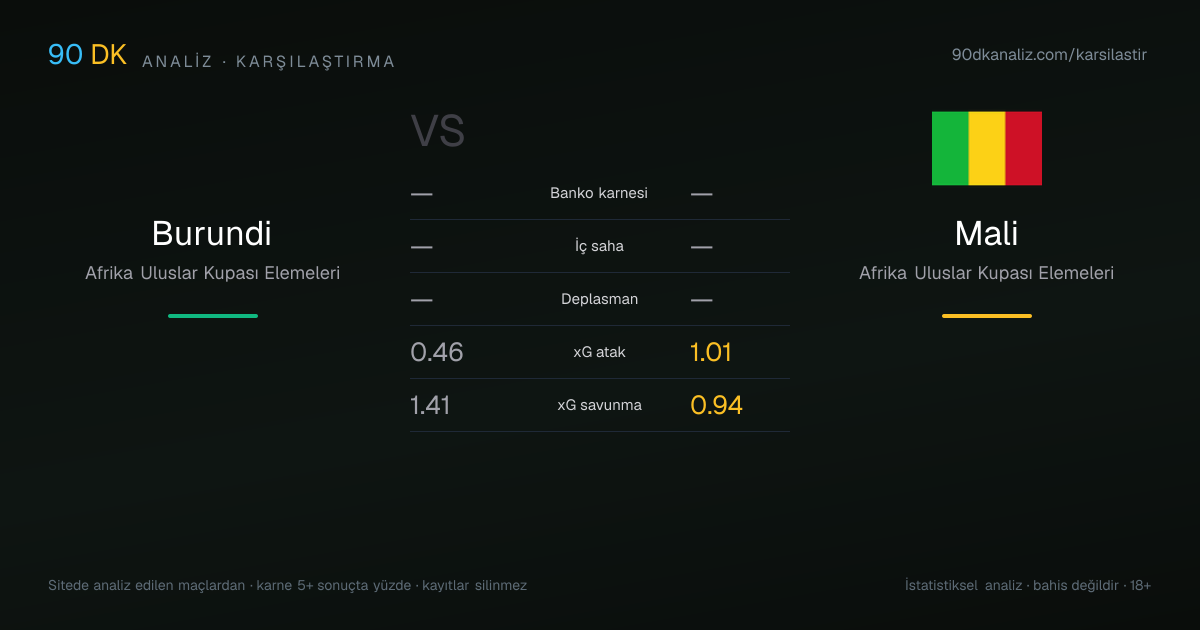This screenshot has width=1200, height=630.
Task: Click the Mali flag image
Action: pos(986,148)
